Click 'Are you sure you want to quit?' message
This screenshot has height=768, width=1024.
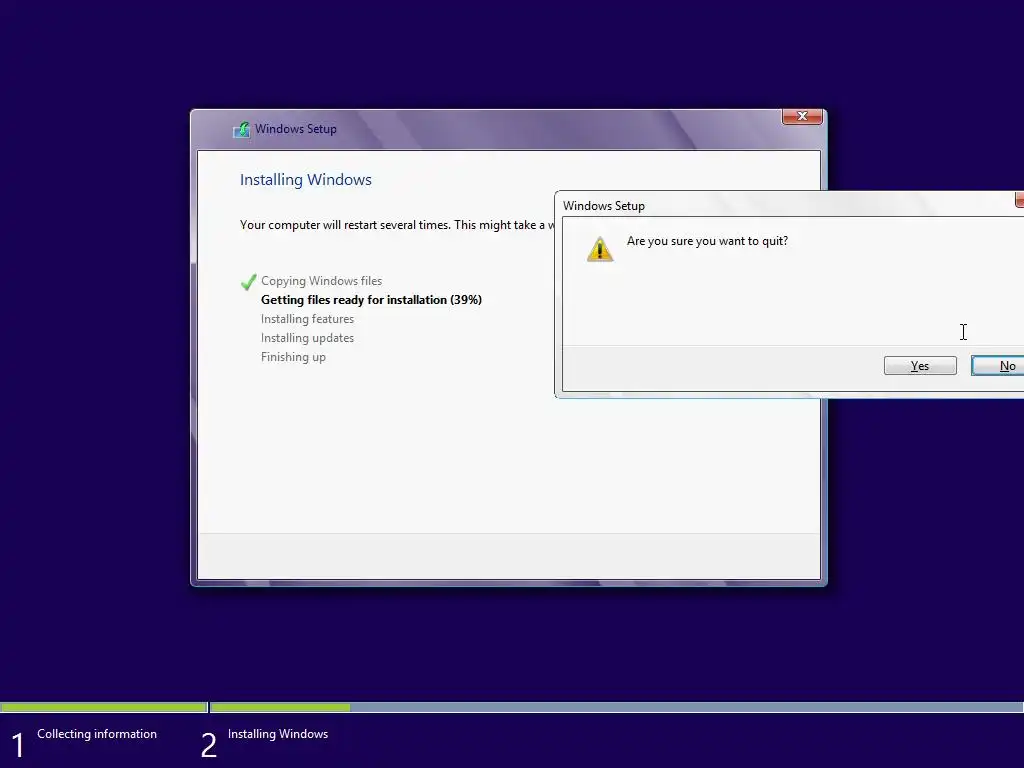coord(707,241)
